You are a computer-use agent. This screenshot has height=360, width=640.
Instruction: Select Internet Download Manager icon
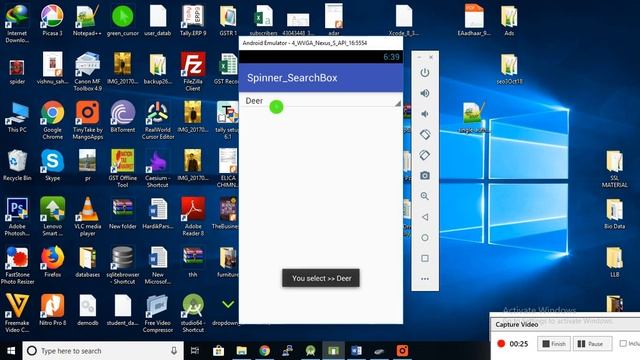pyautogui.click(x=17, y=23)
